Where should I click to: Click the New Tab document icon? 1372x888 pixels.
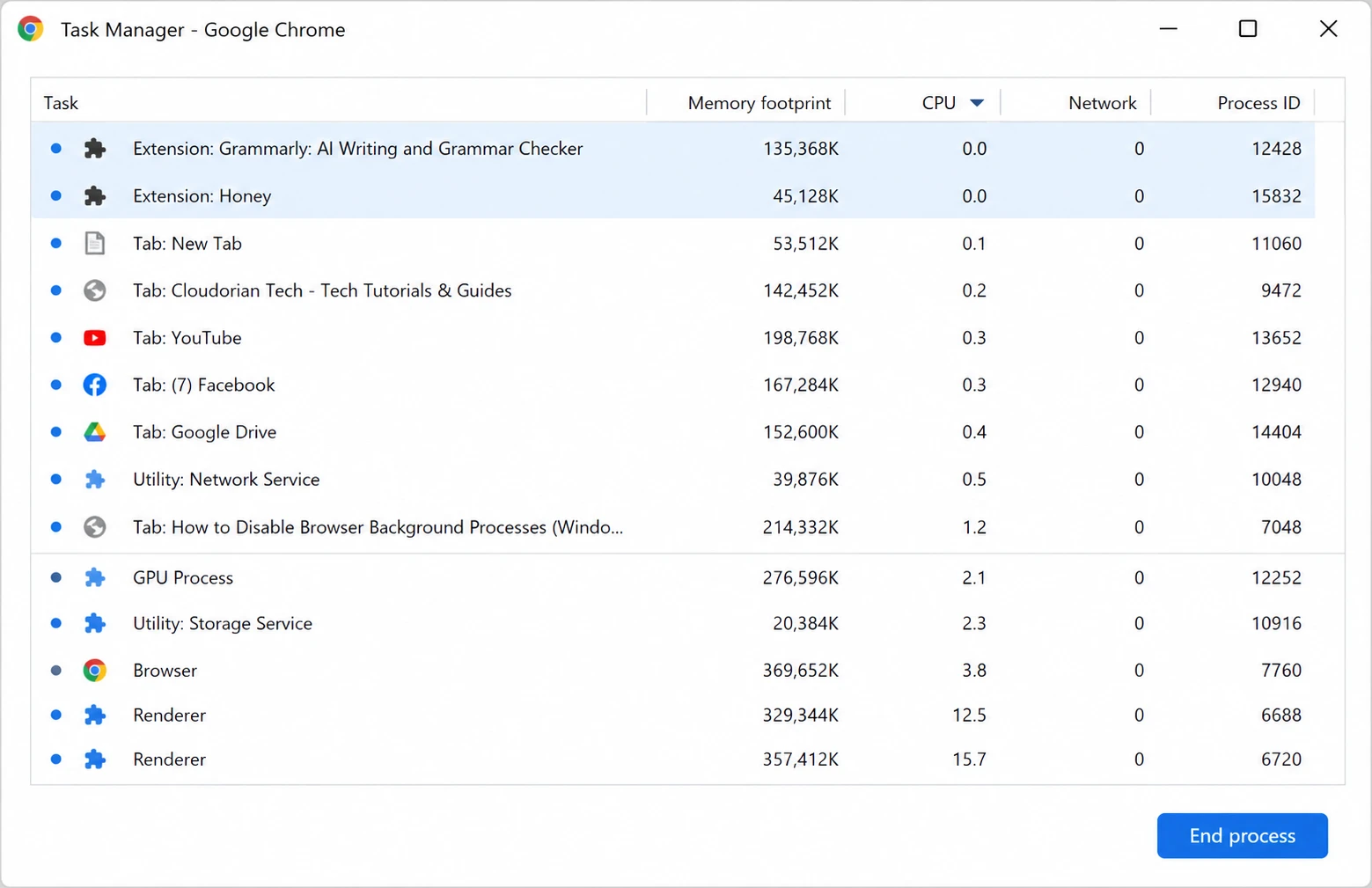[x=95, y=243]
